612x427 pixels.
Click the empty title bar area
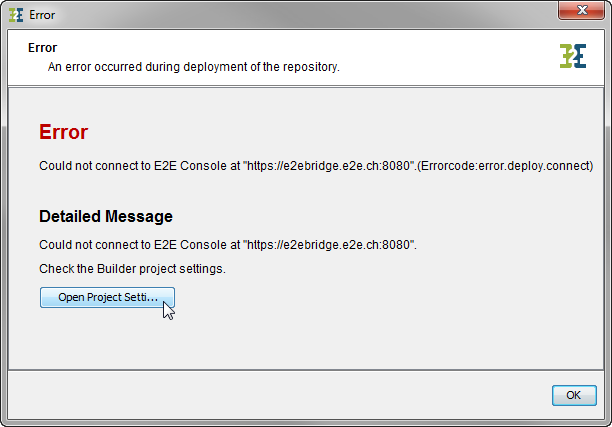[x=300, y=15]
